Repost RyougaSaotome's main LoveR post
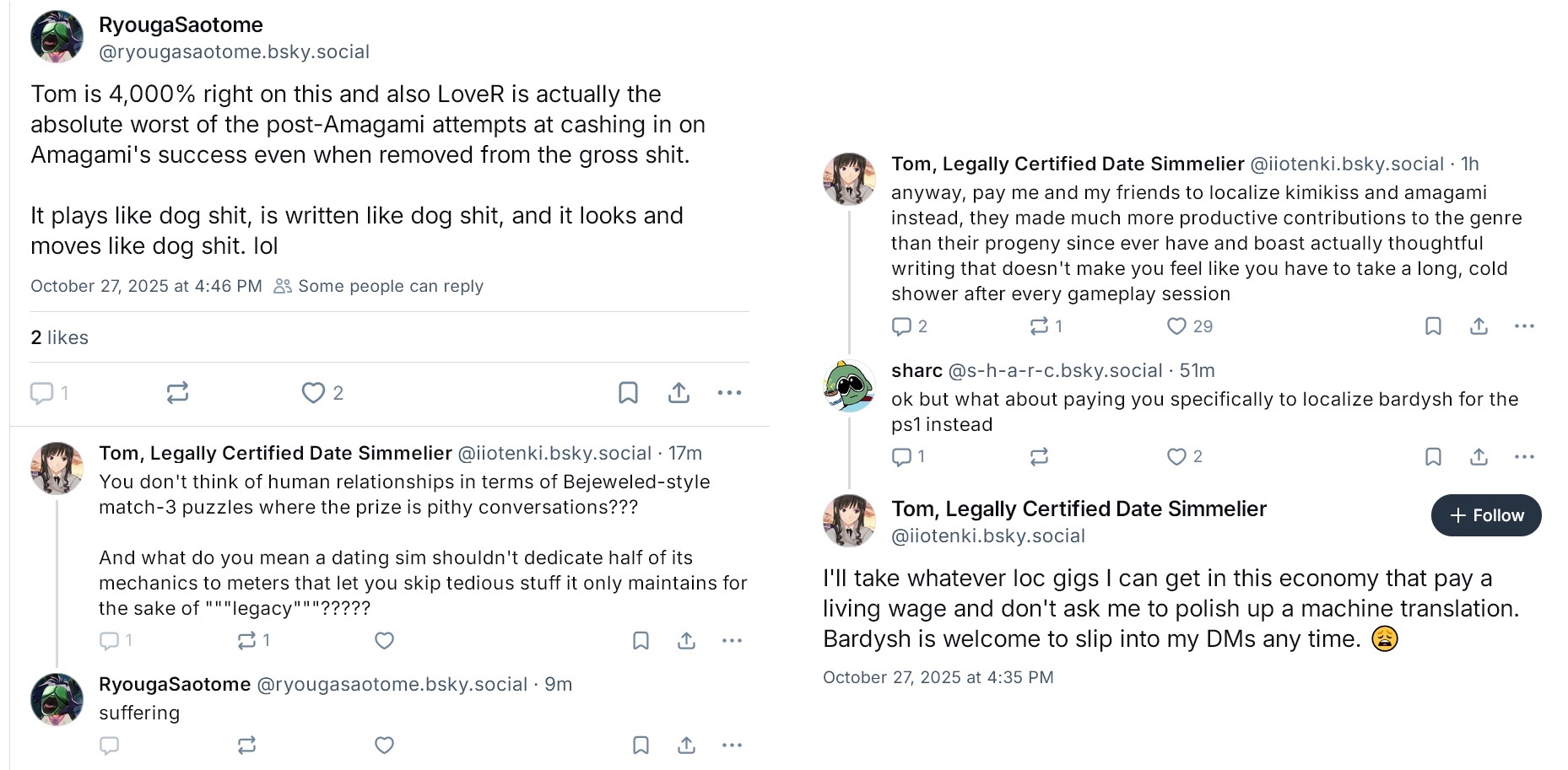This screenshot has height=770, width=1568. (177, 393)
